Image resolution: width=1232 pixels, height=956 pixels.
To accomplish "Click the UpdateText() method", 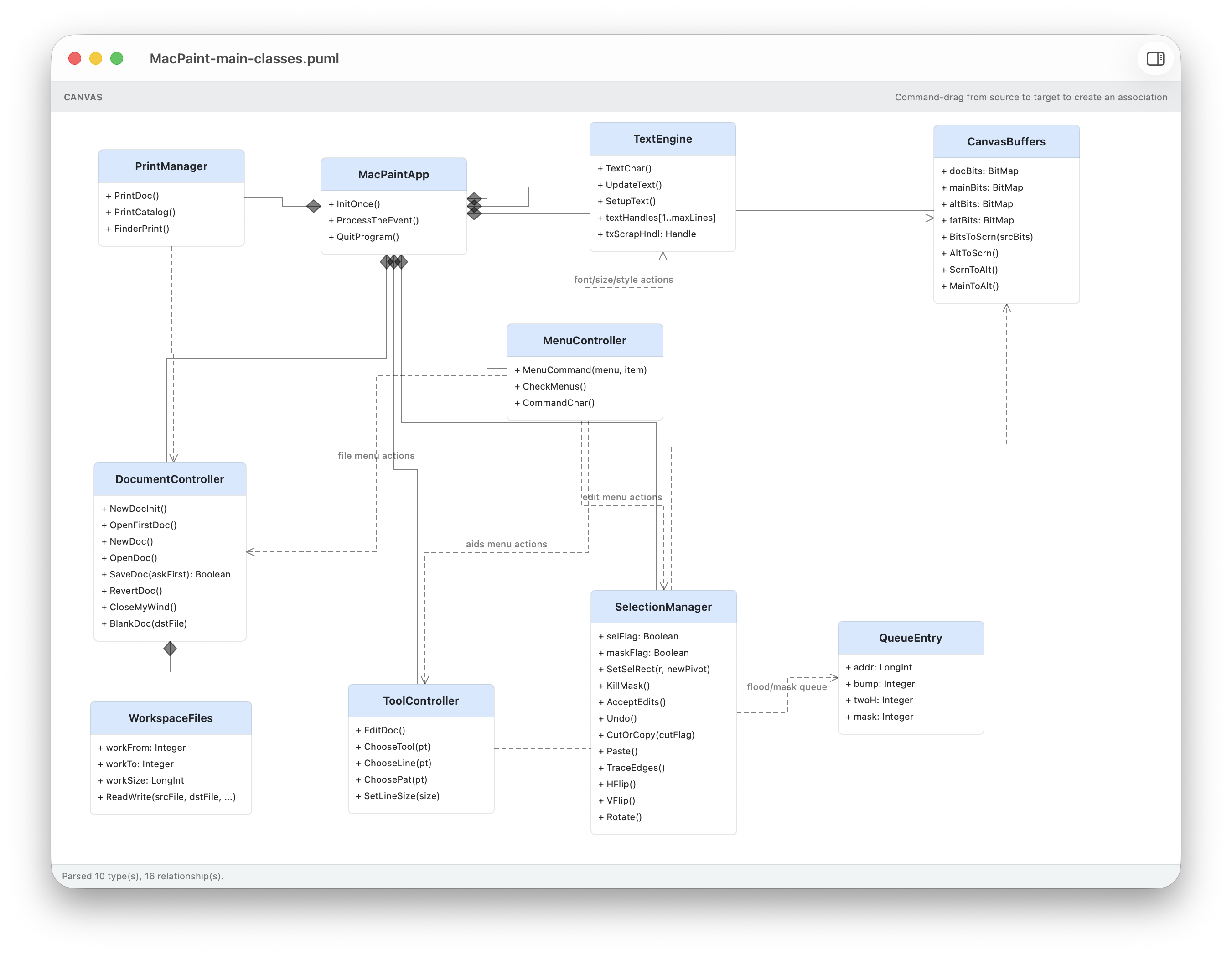I will coord(630,185).
